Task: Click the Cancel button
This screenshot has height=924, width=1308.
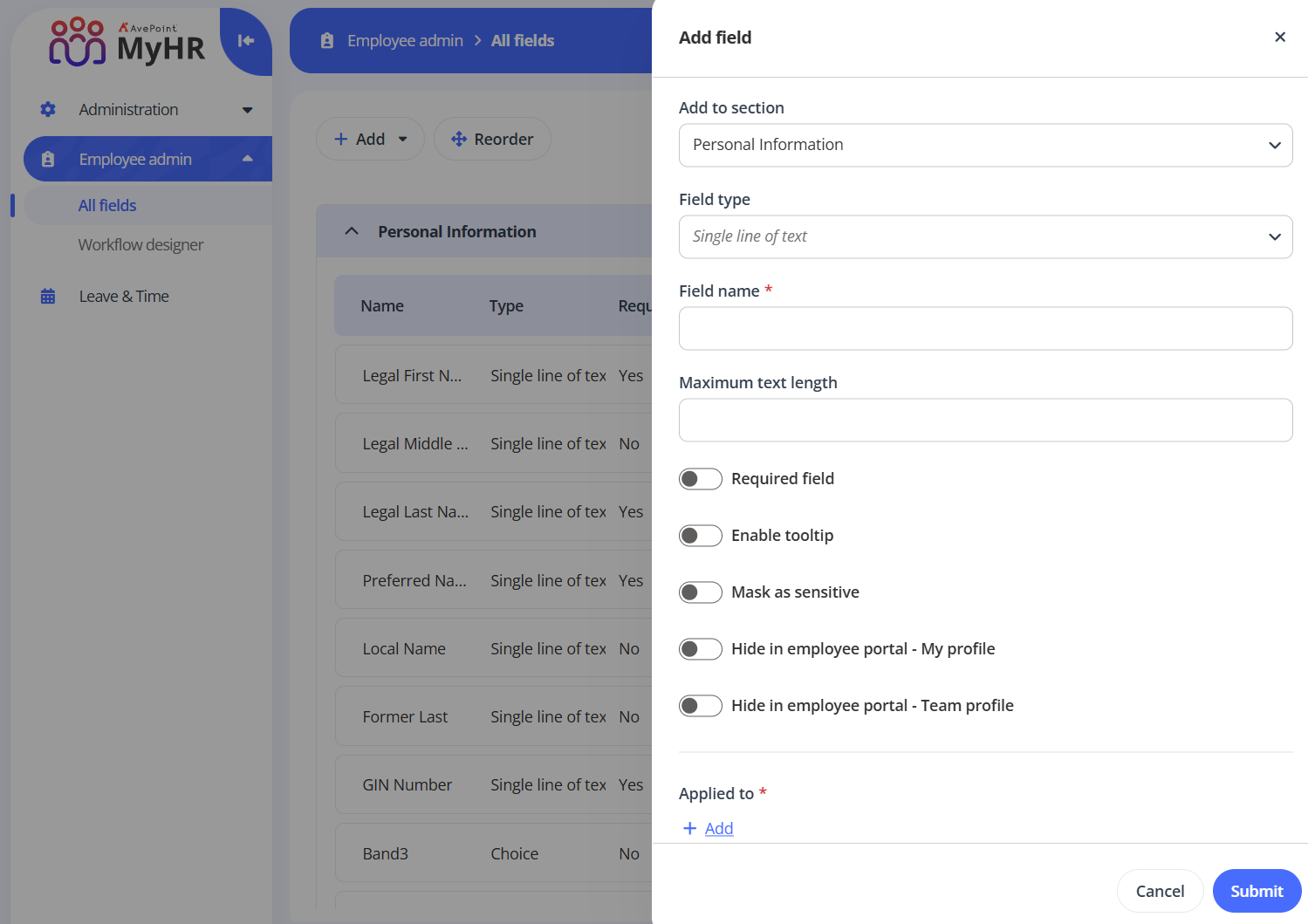Action: pyautogui.click(x=1160, y=891)
